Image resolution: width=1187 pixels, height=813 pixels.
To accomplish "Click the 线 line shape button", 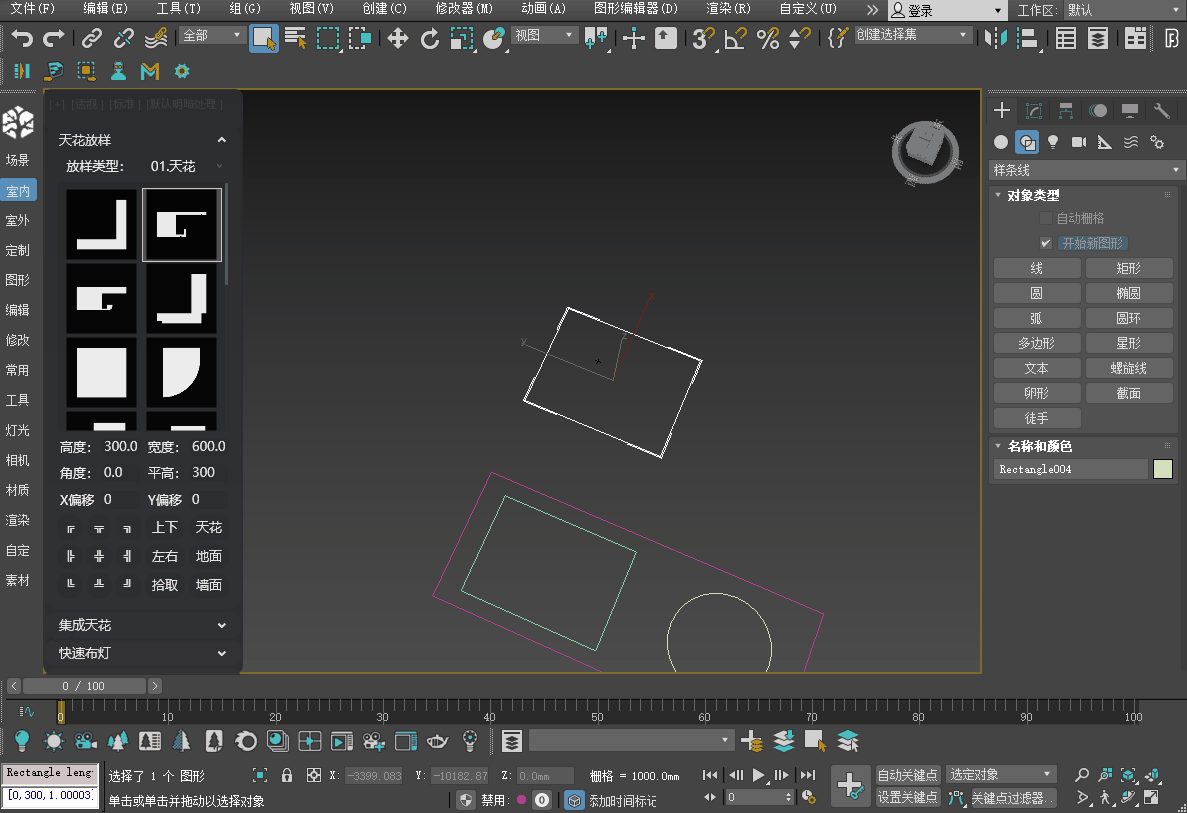I will point(1036,268).
